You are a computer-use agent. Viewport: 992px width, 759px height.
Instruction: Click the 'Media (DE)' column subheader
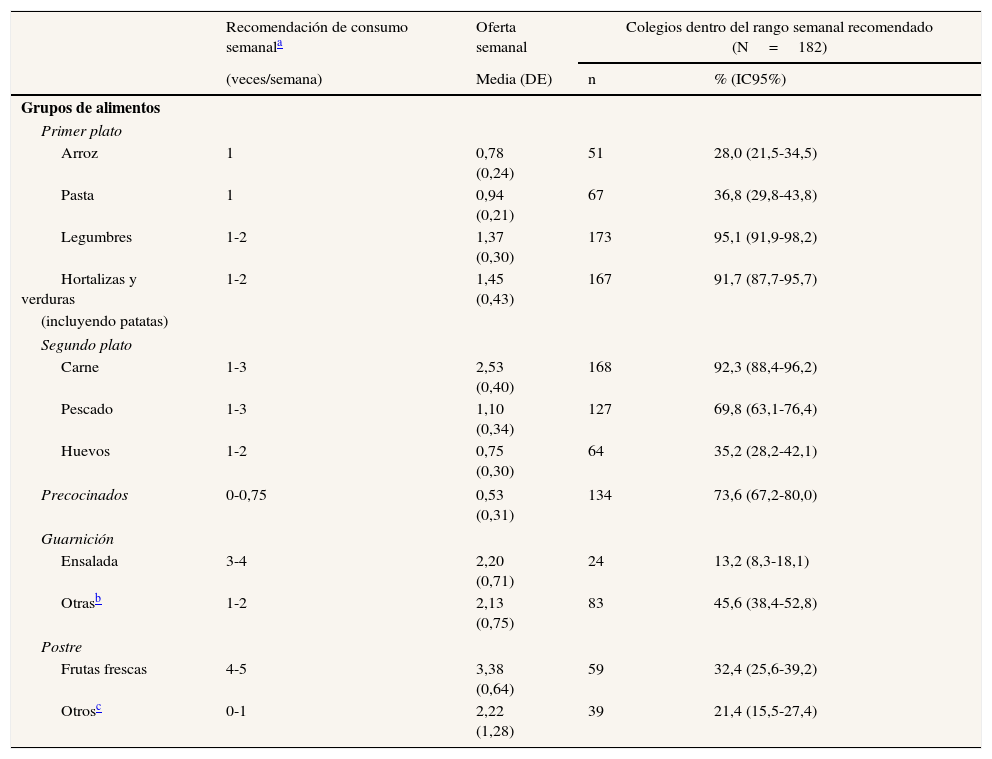click(x=513, y=79)
